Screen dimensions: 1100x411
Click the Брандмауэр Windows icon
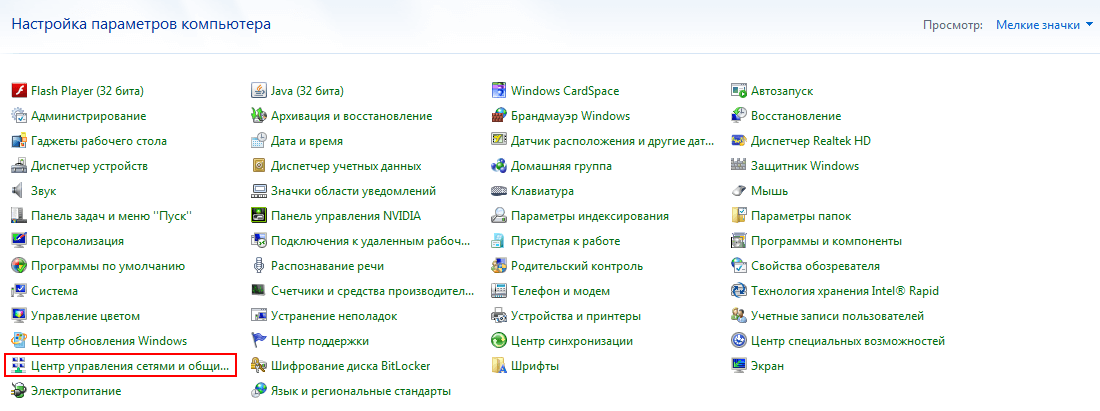coord(498,116)
